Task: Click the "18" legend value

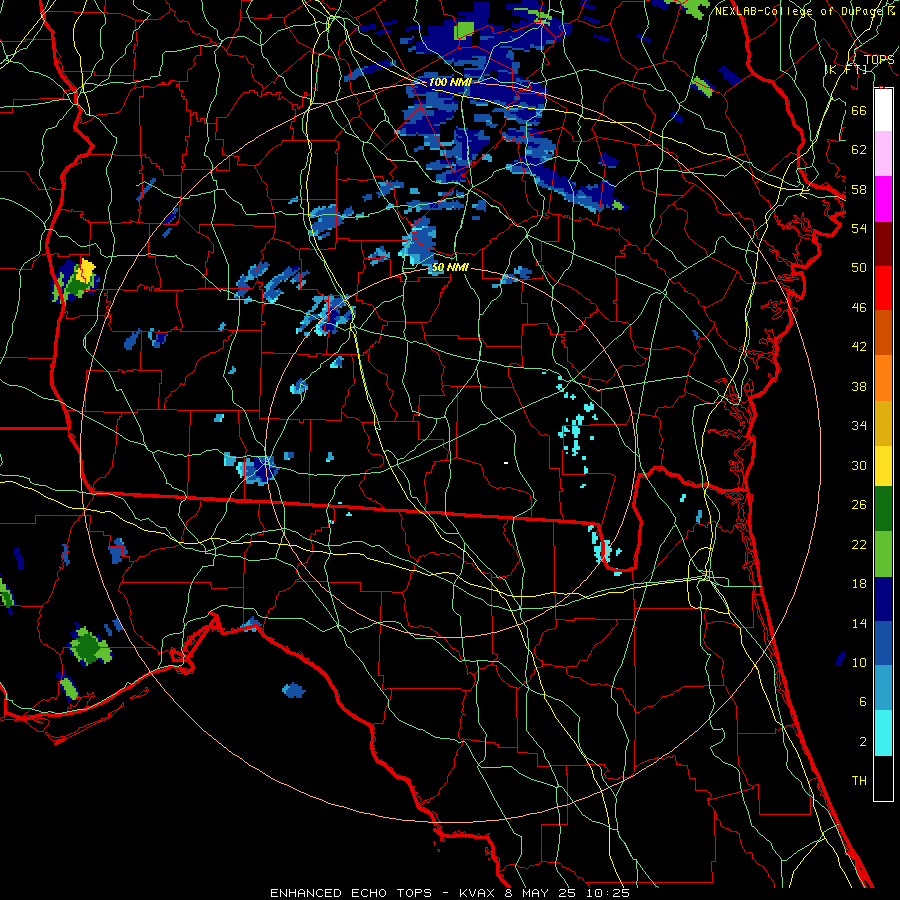Action: point(859,584)
